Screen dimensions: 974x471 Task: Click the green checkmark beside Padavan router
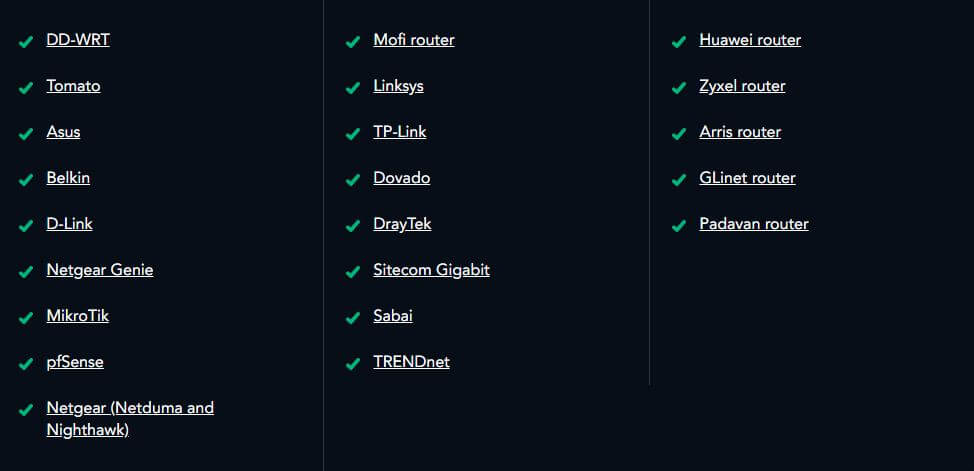point(678,226)
